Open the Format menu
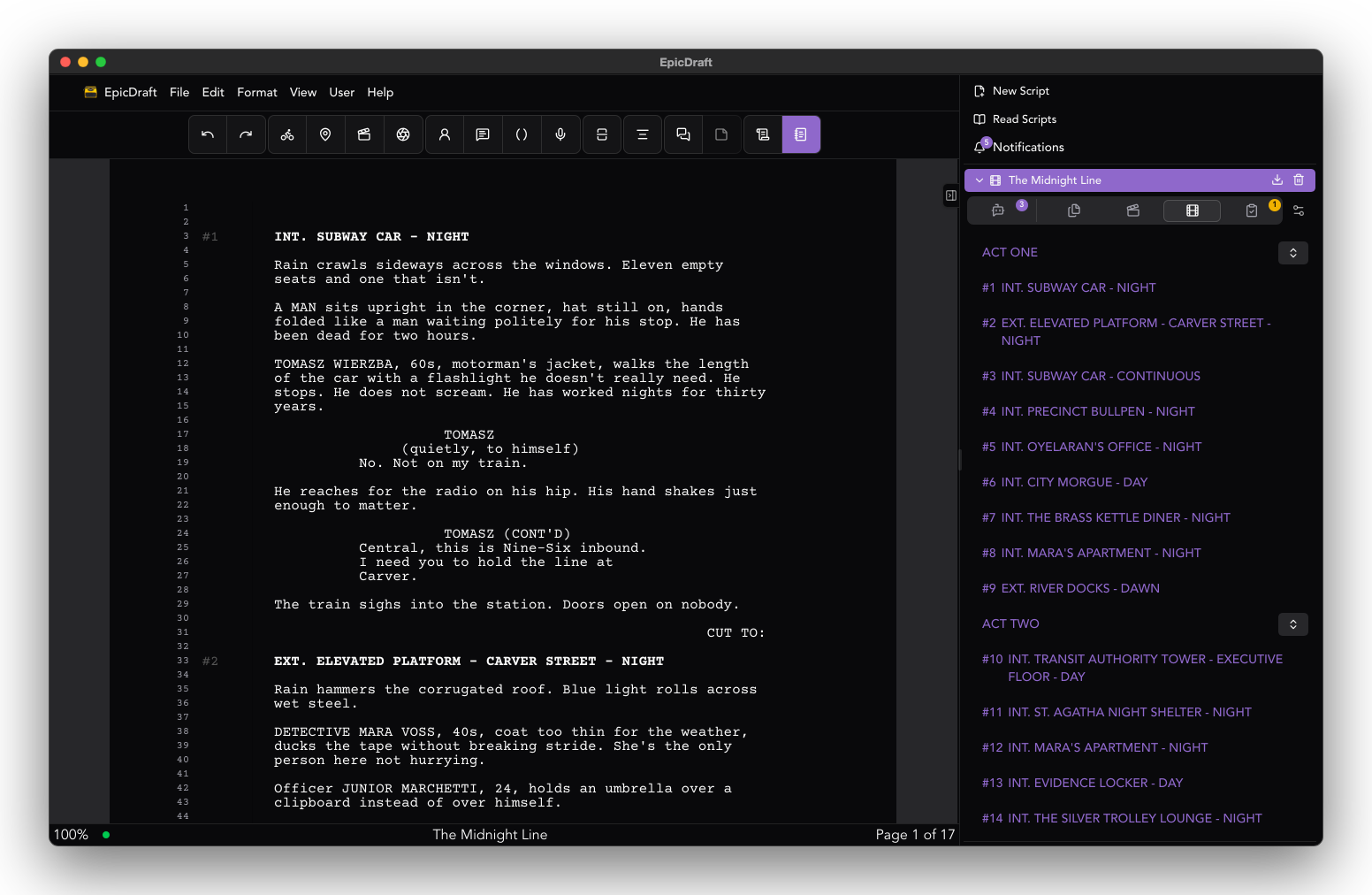Image resolution: width=1372 pixels, height=895 pixels. pyautogui.click(x=257, y=92)
